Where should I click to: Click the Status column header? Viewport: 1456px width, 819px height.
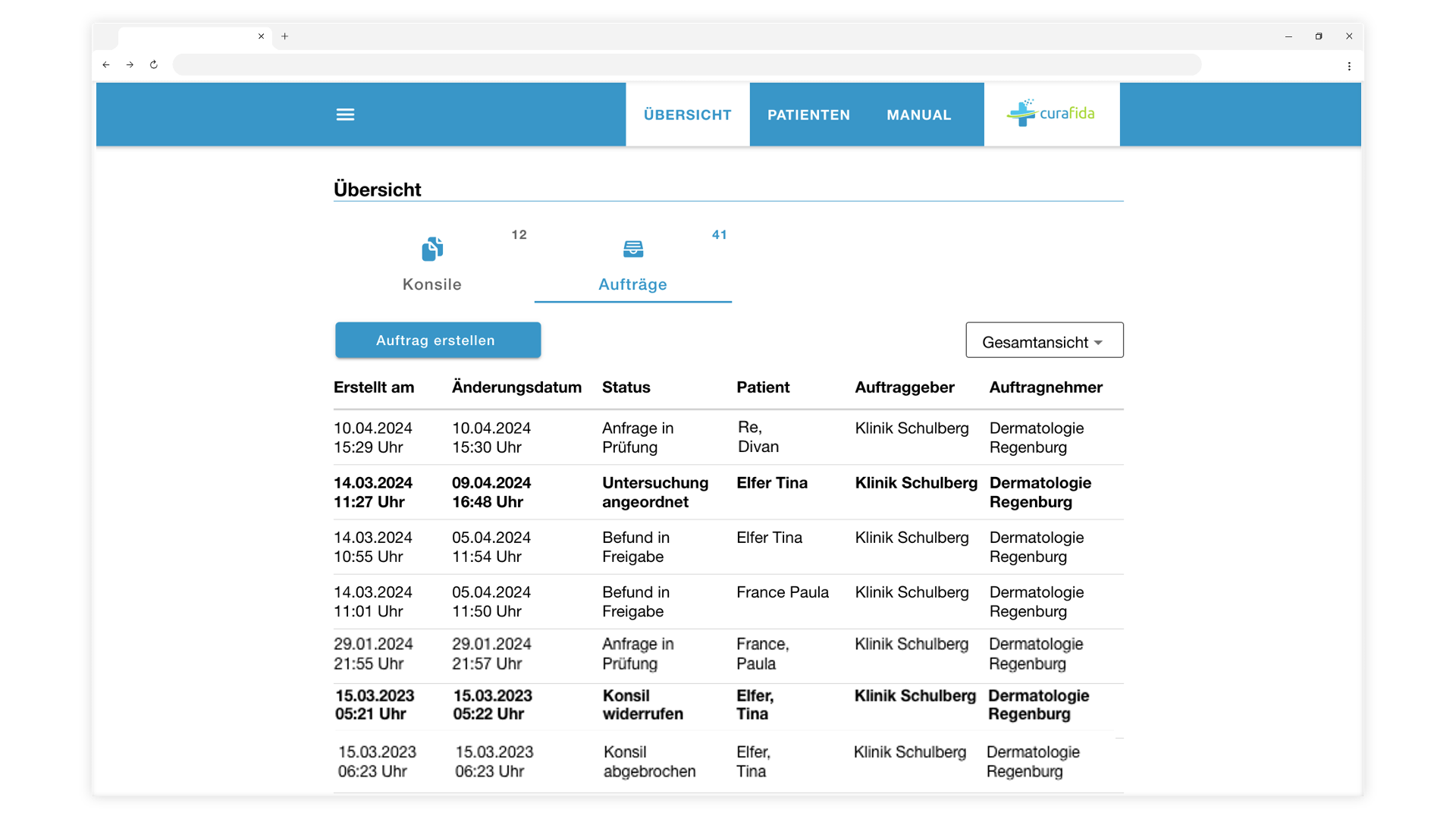click(626, 388)
